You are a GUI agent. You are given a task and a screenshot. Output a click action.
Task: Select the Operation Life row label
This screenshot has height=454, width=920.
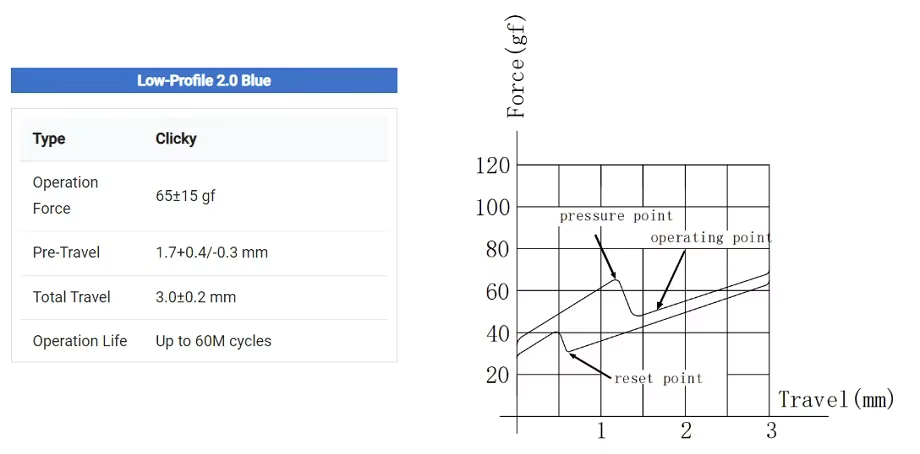pos(80,341)
